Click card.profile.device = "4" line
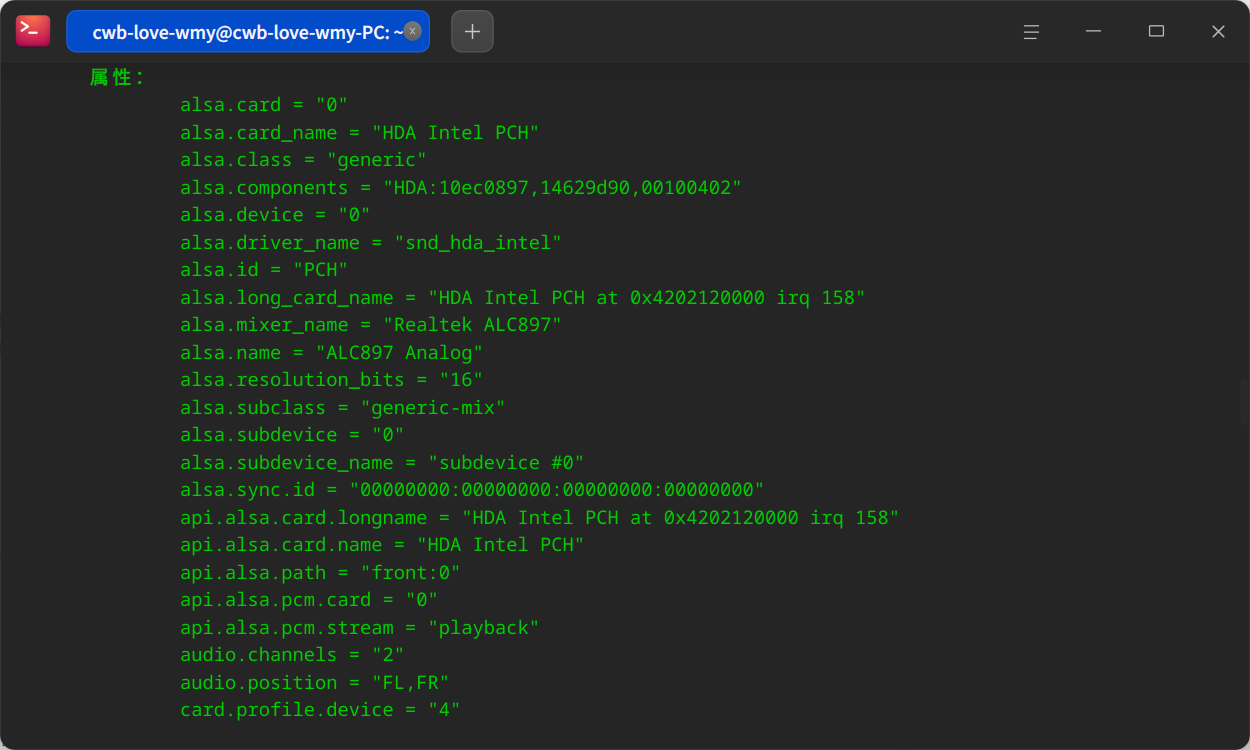Image resolution: width=1250 pixels, height=750 pixels. 321,710
